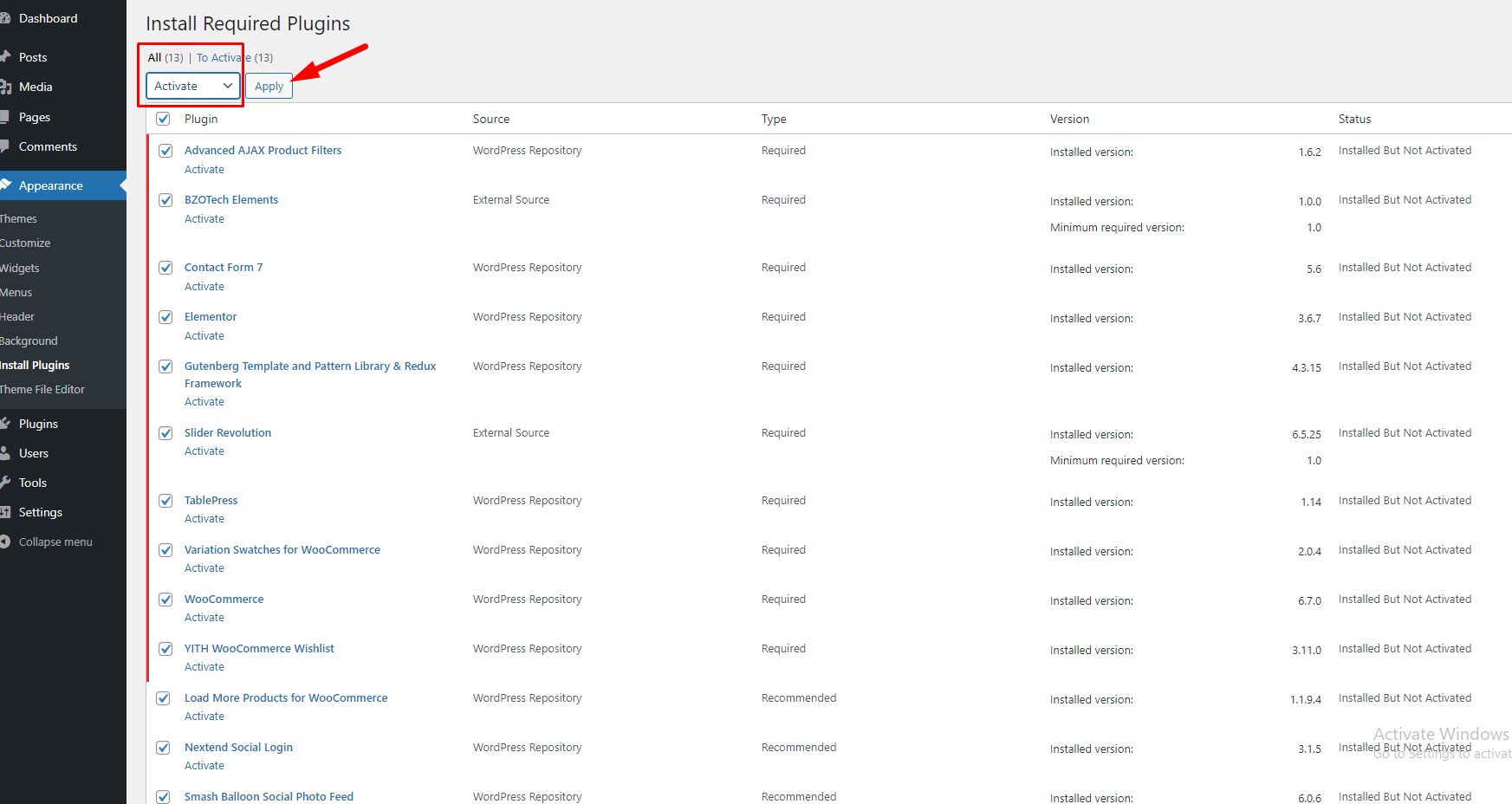Click the Posts pin icon

click(x=5, y=57)
